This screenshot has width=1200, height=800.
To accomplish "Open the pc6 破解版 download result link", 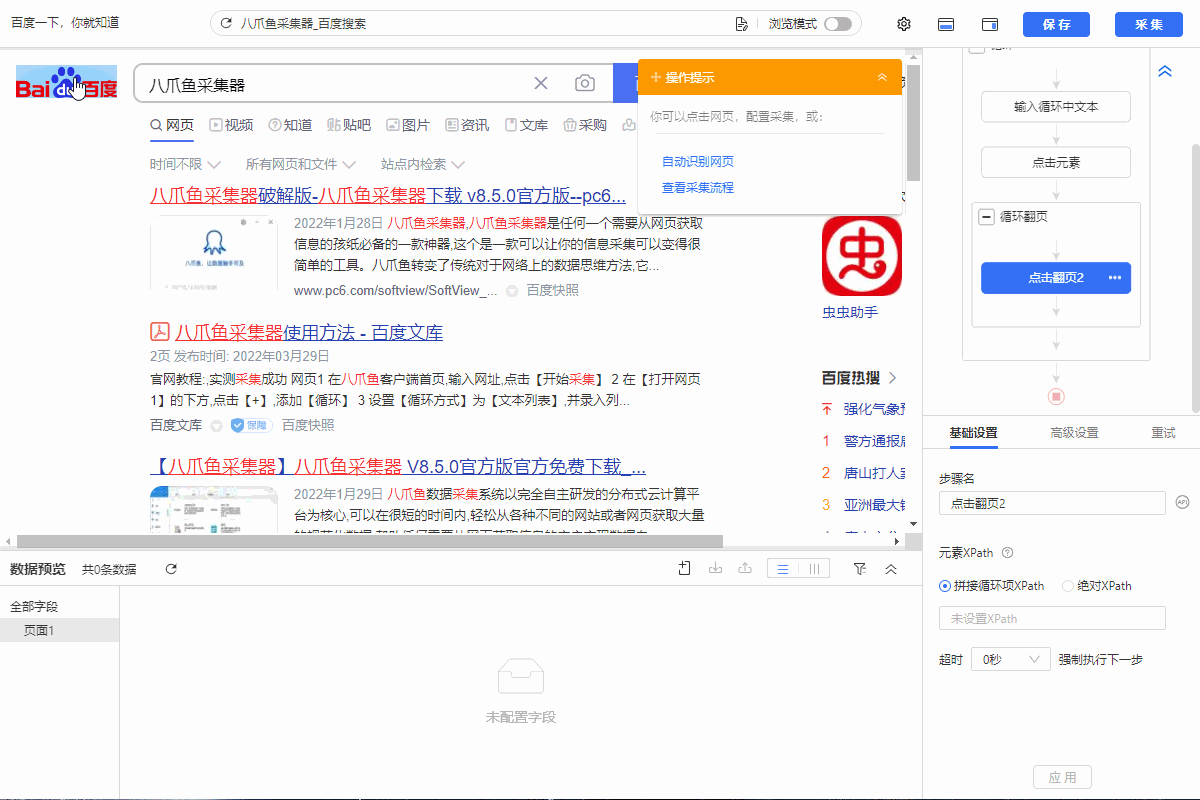I will click(388, 195).
